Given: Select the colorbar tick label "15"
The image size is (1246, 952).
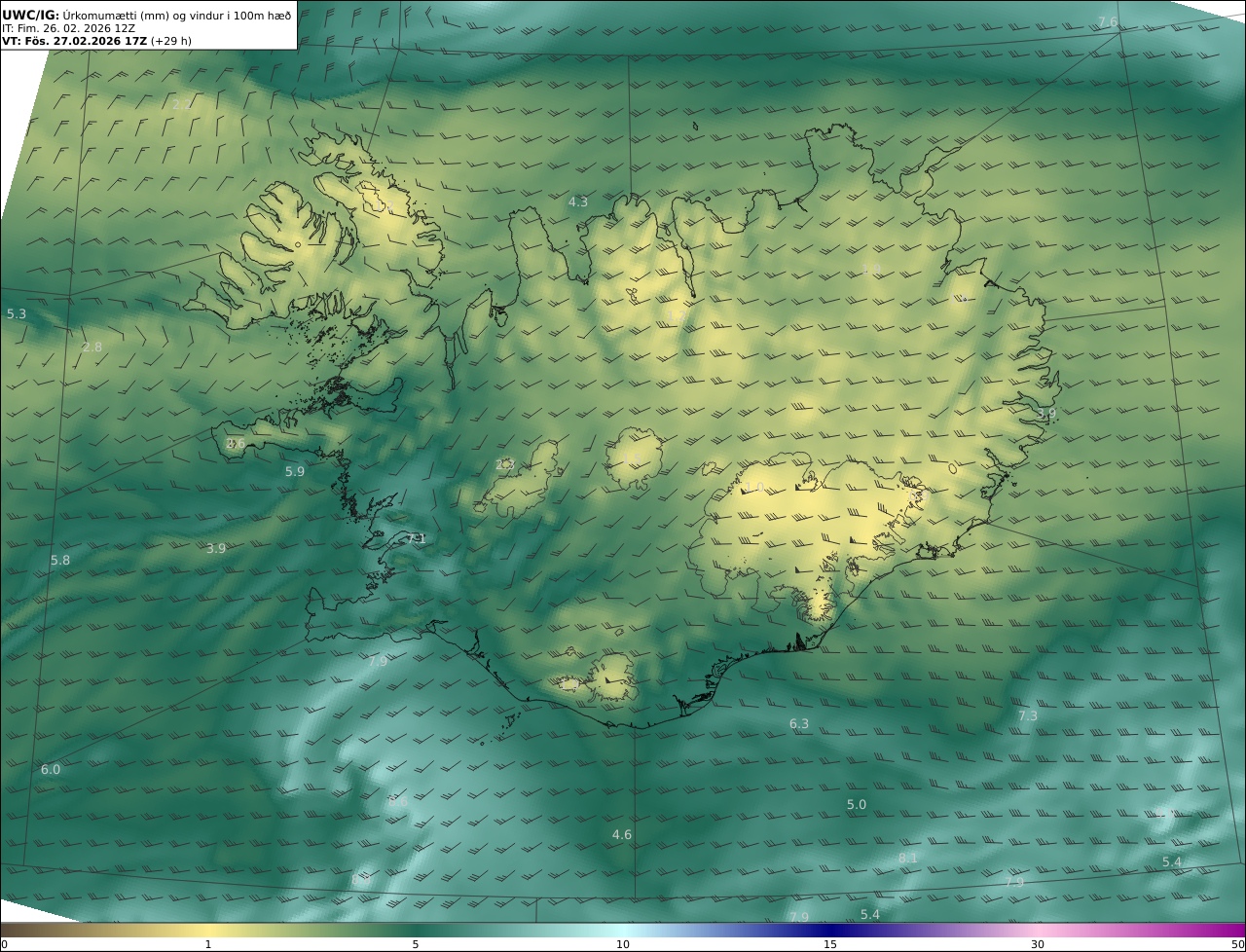Looking at the screenshot, I should [830, 944].
